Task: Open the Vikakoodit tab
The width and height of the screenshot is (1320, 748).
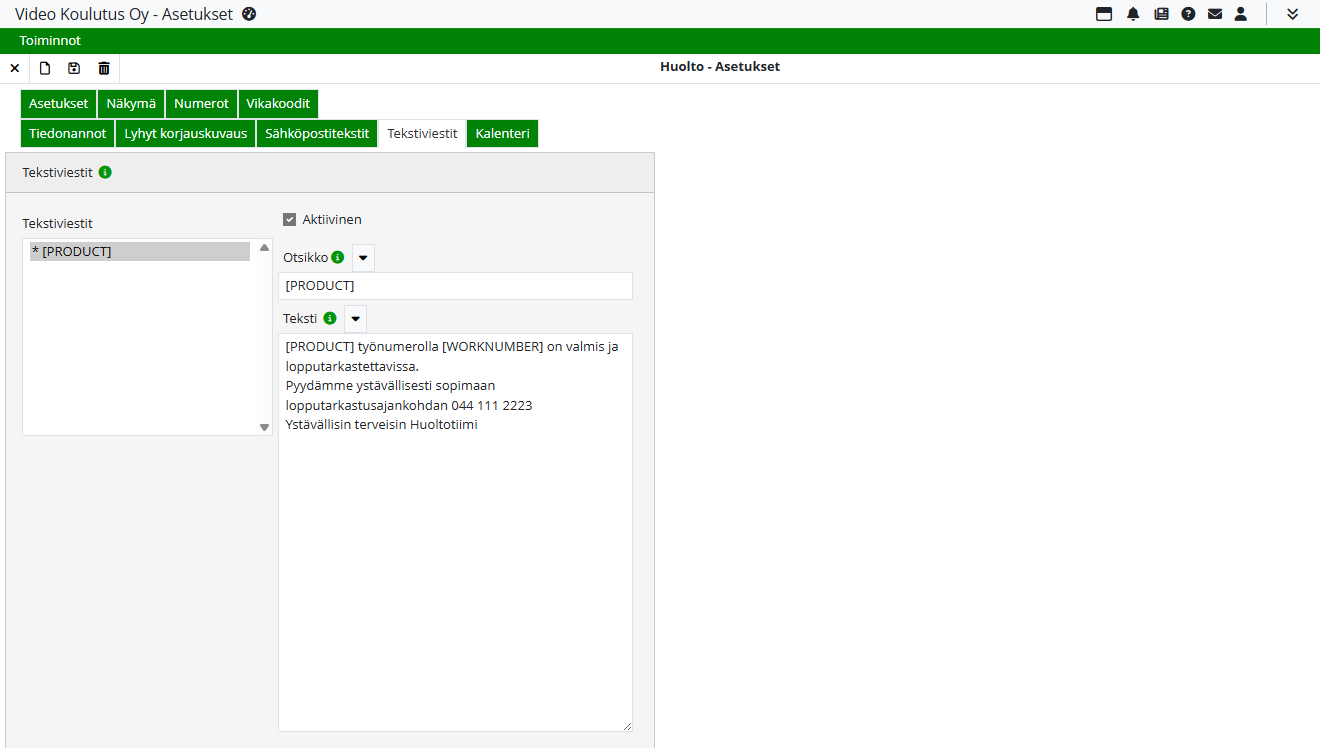Action: point(278,104)
